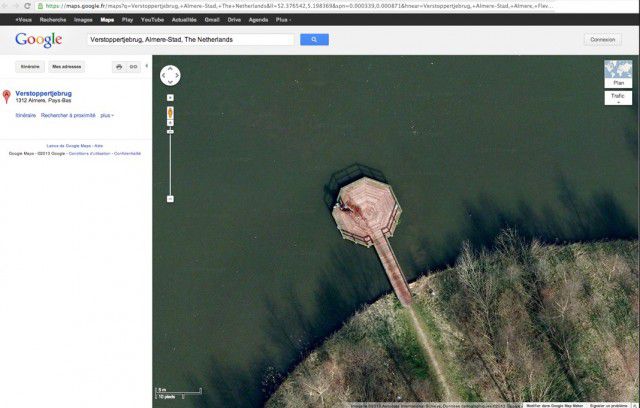Select Gmail in the top navigation bar

click(x=212, y=19)
